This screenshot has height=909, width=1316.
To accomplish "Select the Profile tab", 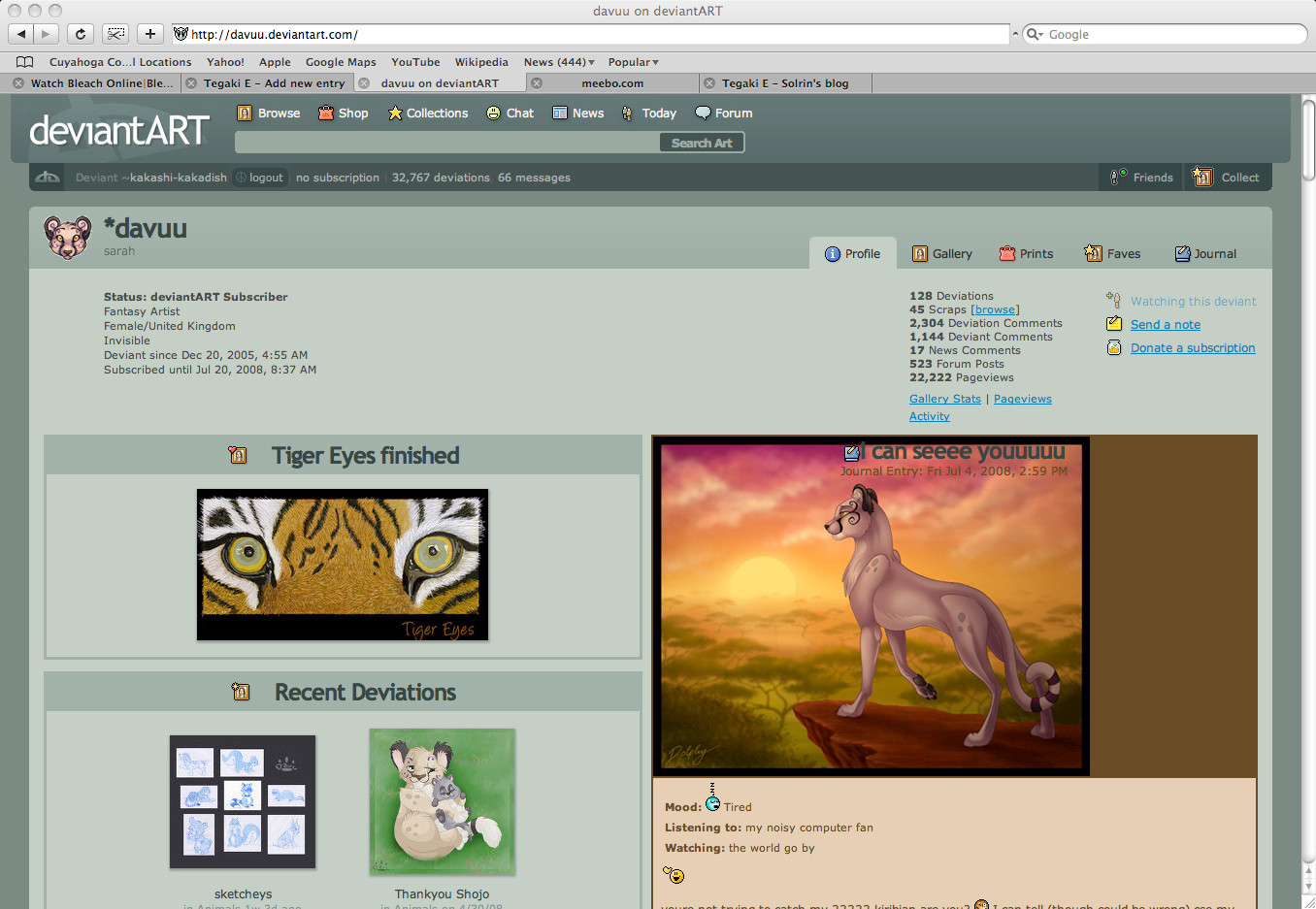I will [x=852, y=254].
